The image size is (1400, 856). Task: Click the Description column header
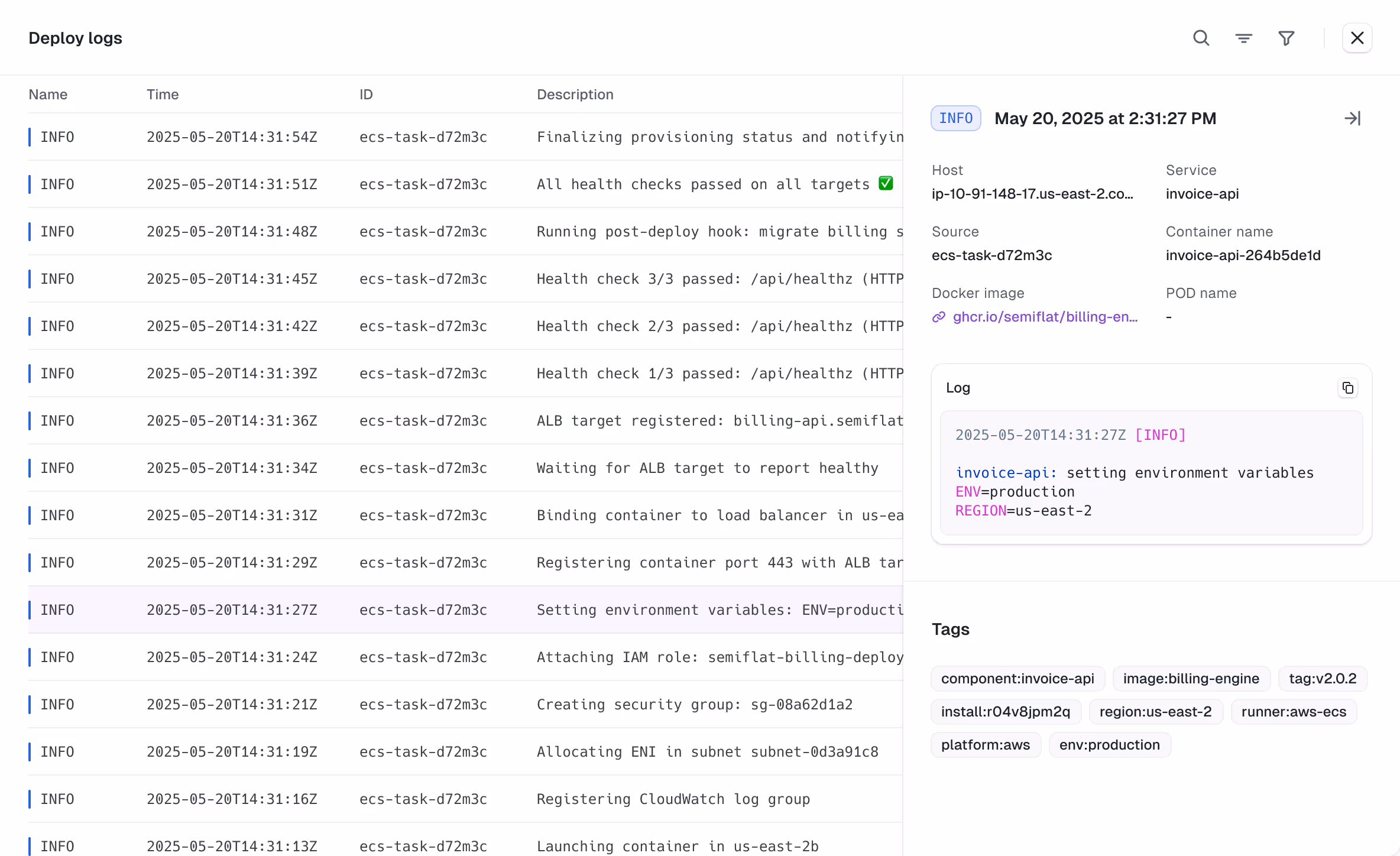pyautogui.click(x=575, y=95)
